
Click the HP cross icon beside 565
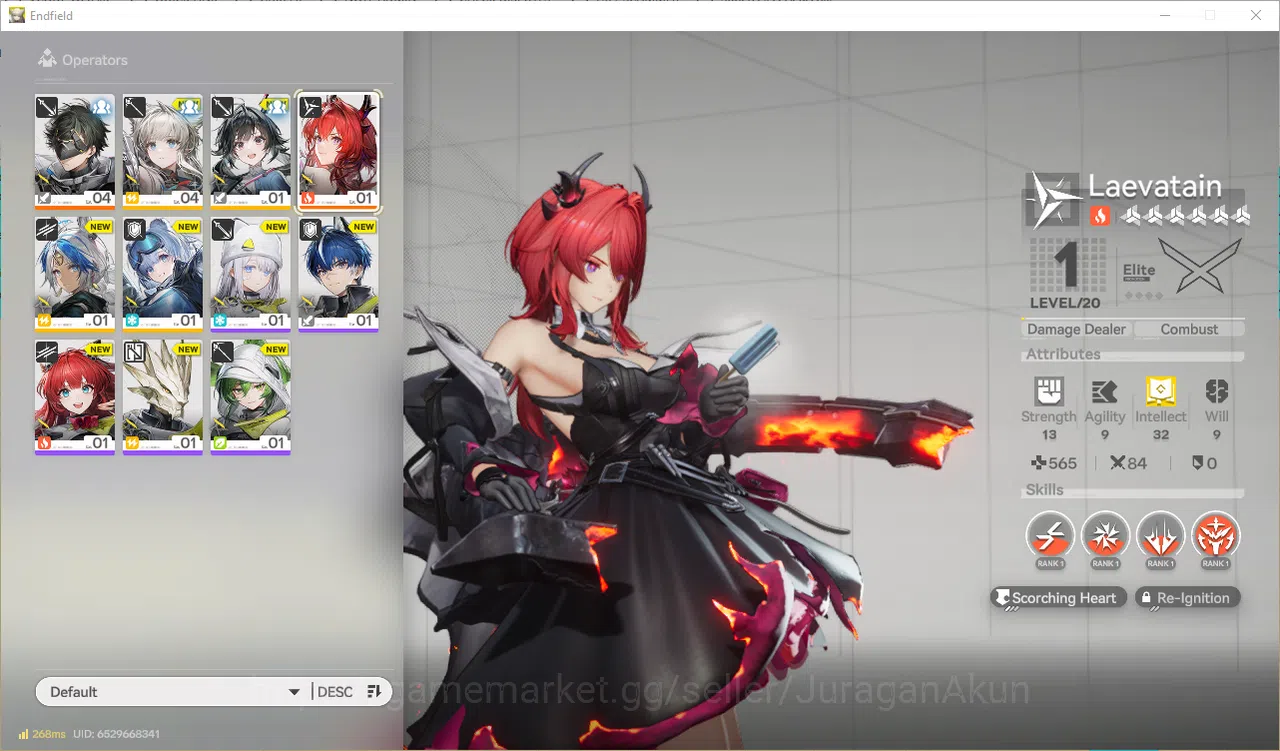(x=1039, y=463)
